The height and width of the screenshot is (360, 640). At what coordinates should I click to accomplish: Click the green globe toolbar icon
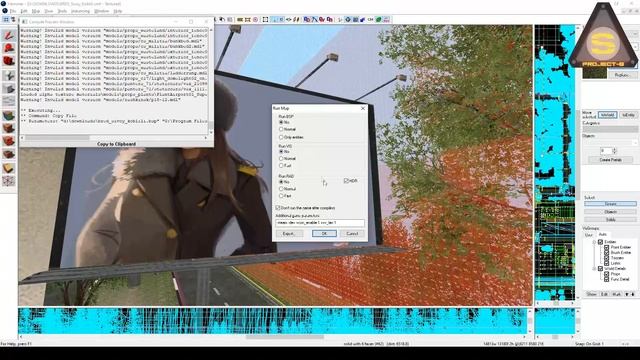(x=379, y=19)
